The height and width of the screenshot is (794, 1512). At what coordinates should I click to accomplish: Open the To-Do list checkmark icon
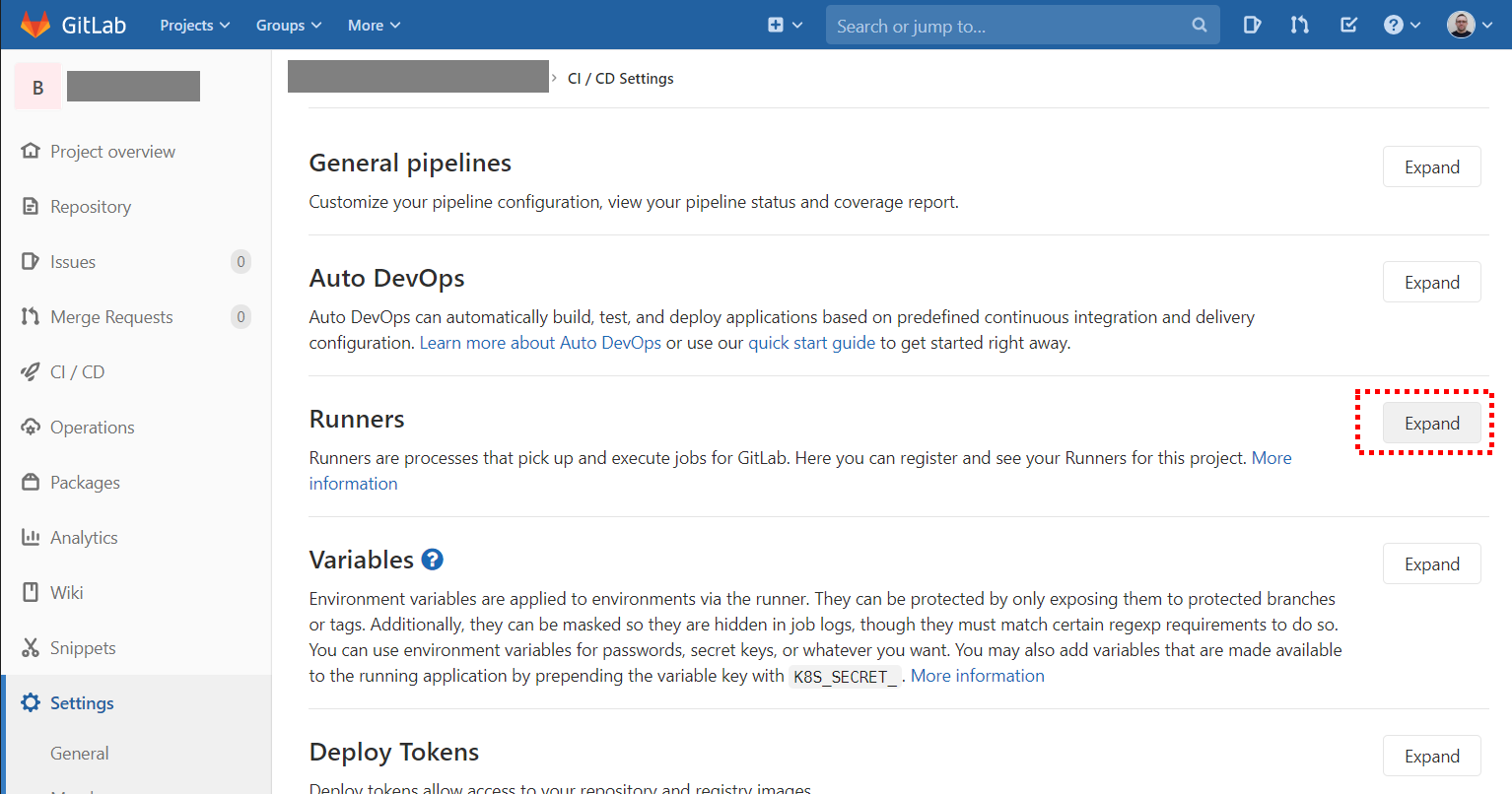point(1349,25)
